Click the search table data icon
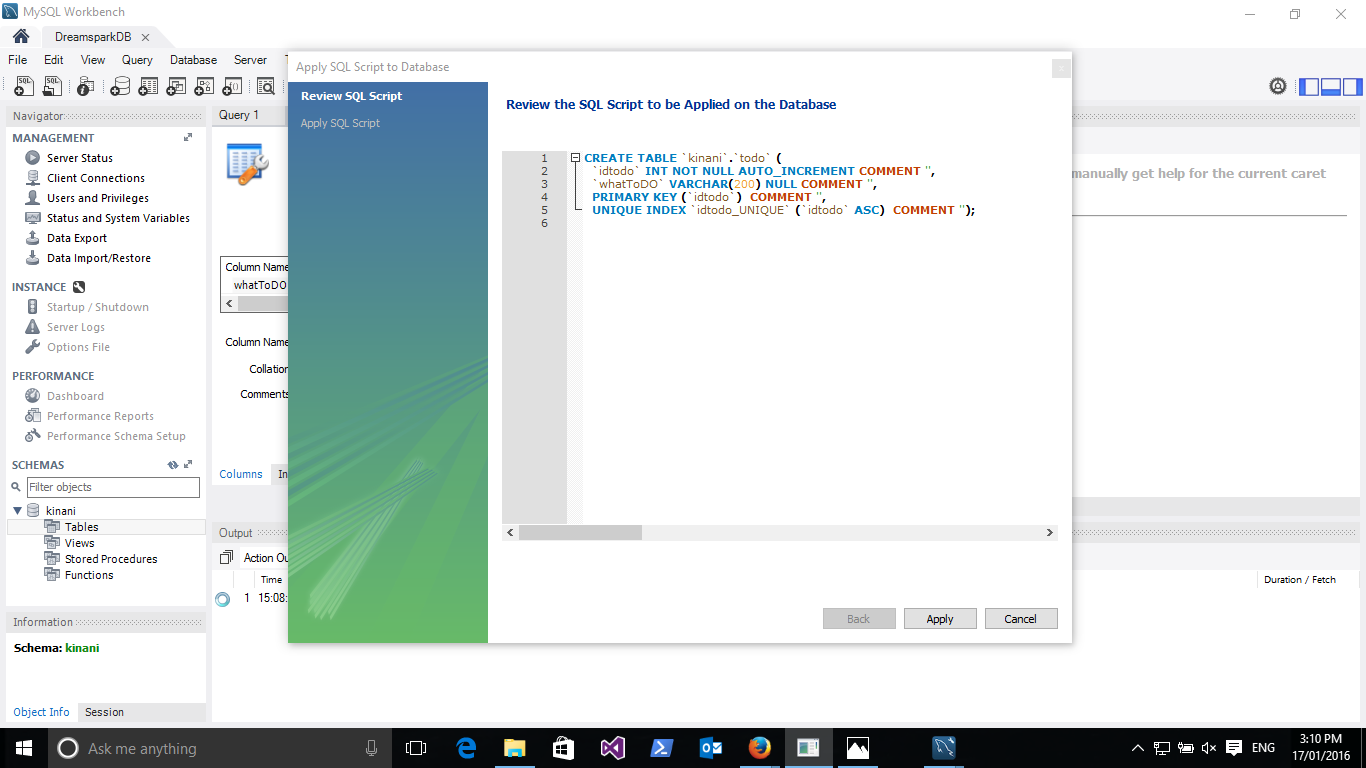Screen dimensions: 1366x768 coord(266,87)
